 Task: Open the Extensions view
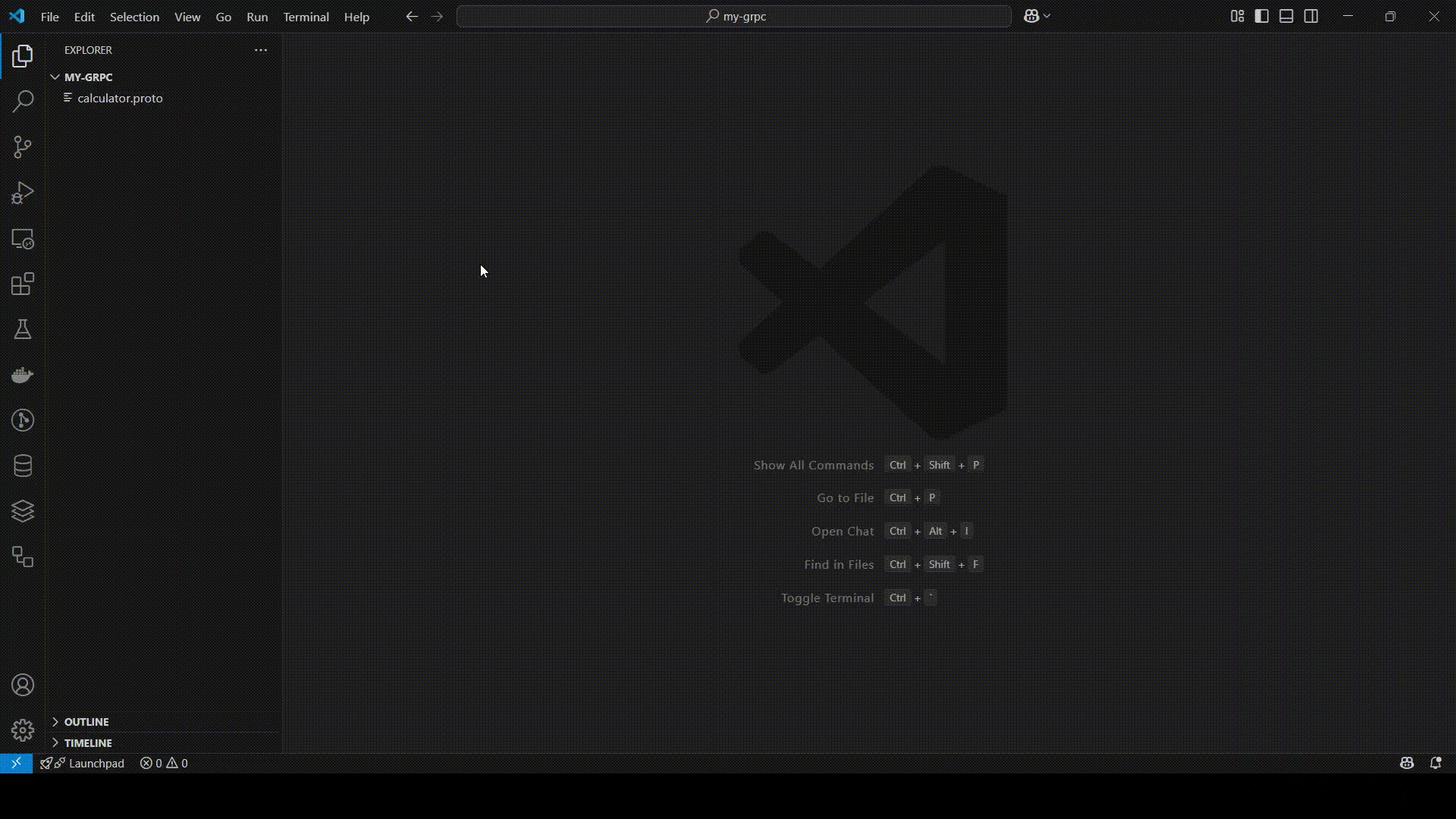click(23, 284)
